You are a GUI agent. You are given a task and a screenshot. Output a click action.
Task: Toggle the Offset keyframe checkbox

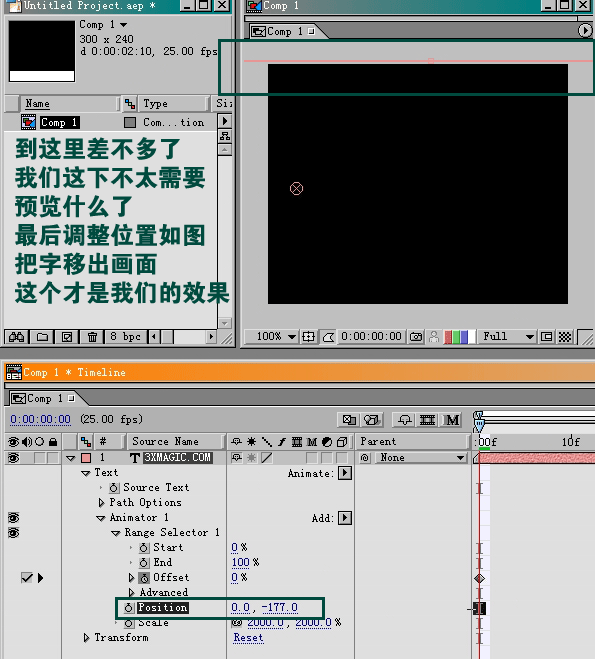point(27,578)
